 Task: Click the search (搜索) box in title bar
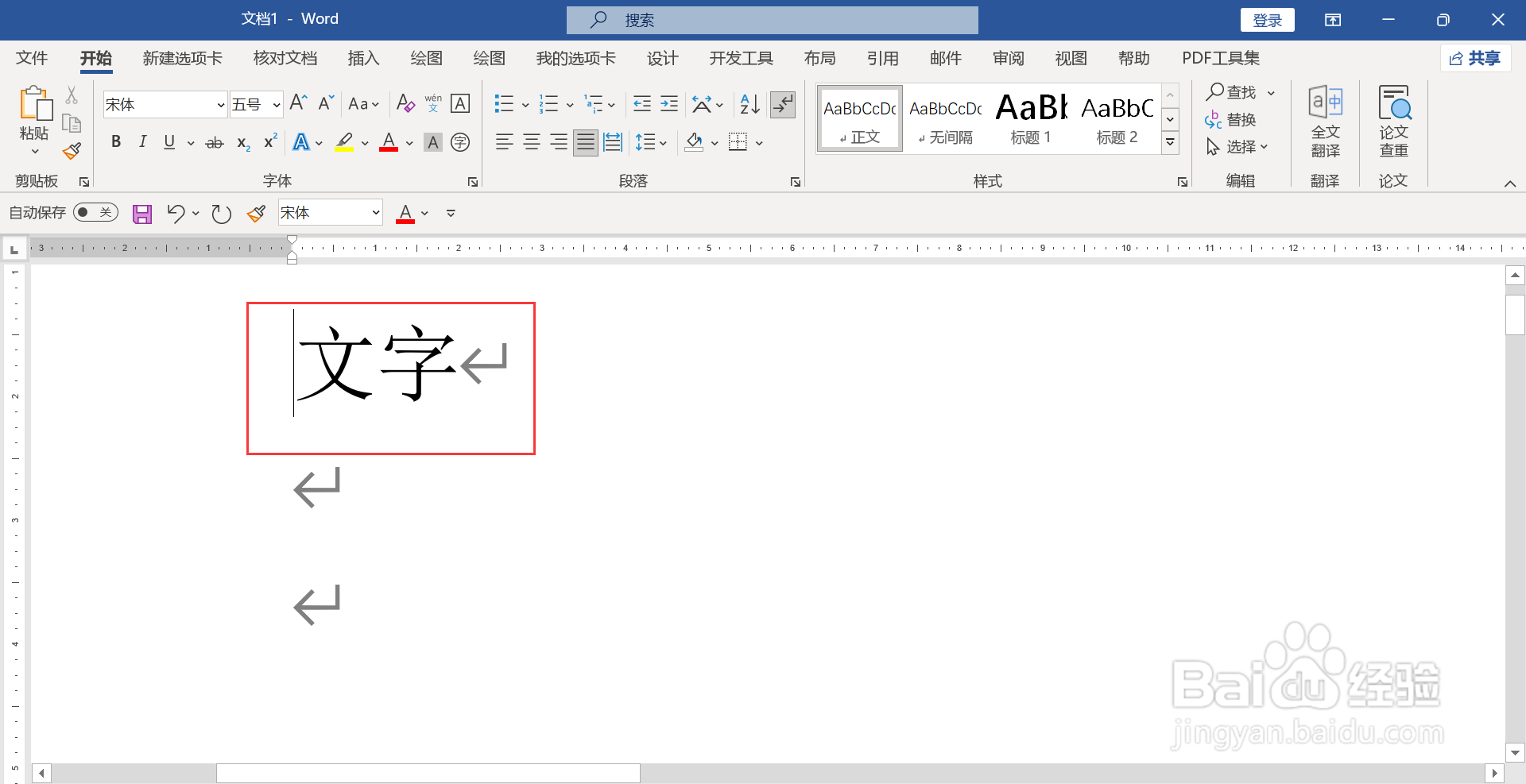tap(773, 20)
